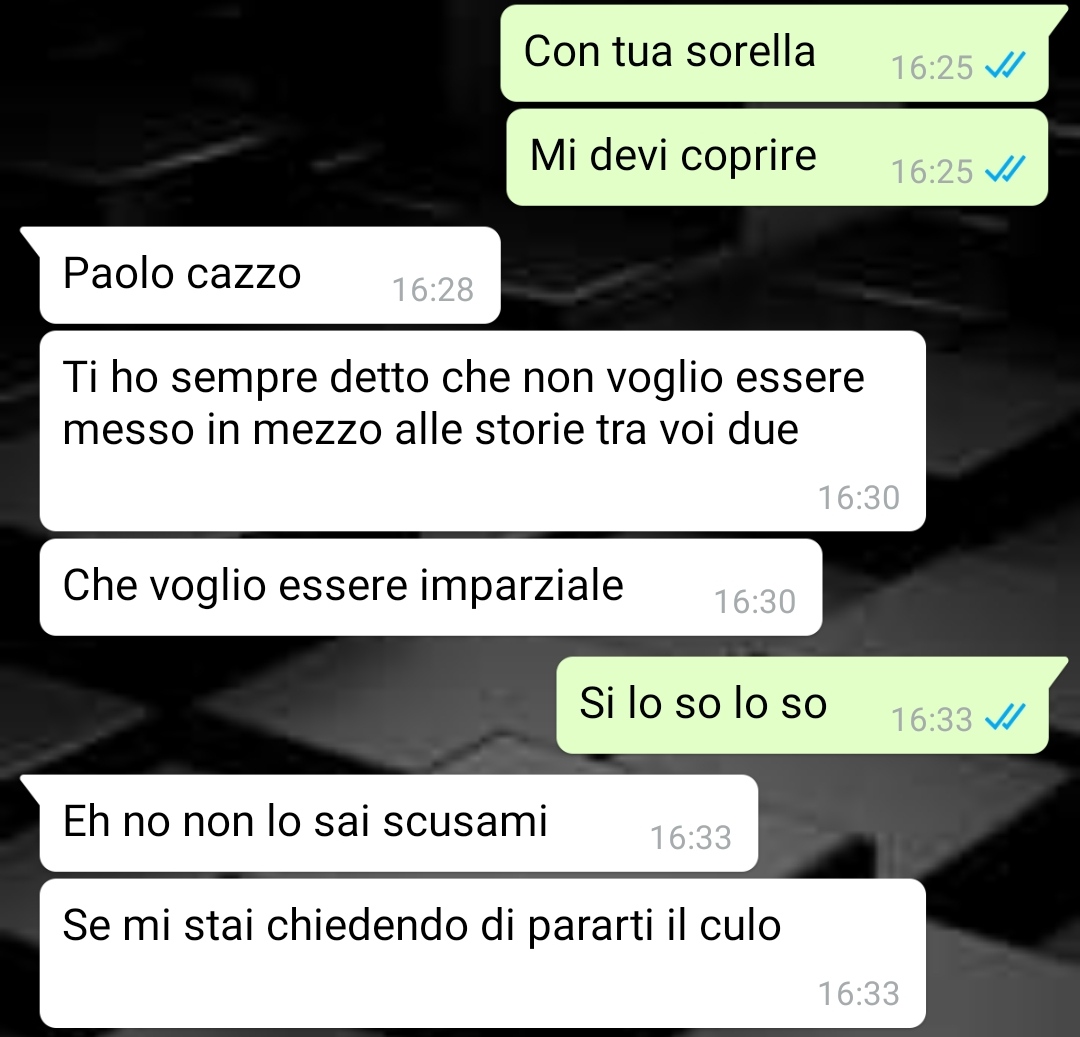1080x1037 pixels.
Task: Click 16:33 timestamp under 'pararti il culo'
Action: [x=859, y=994]
